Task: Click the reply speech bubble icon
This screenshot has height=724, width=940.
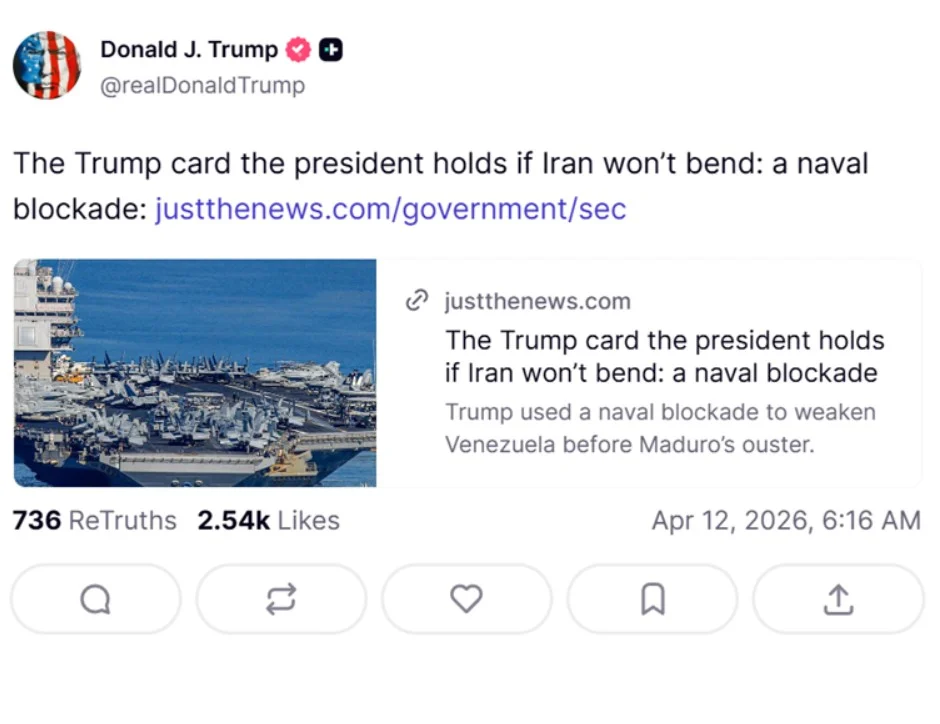Action: [95, 599]
